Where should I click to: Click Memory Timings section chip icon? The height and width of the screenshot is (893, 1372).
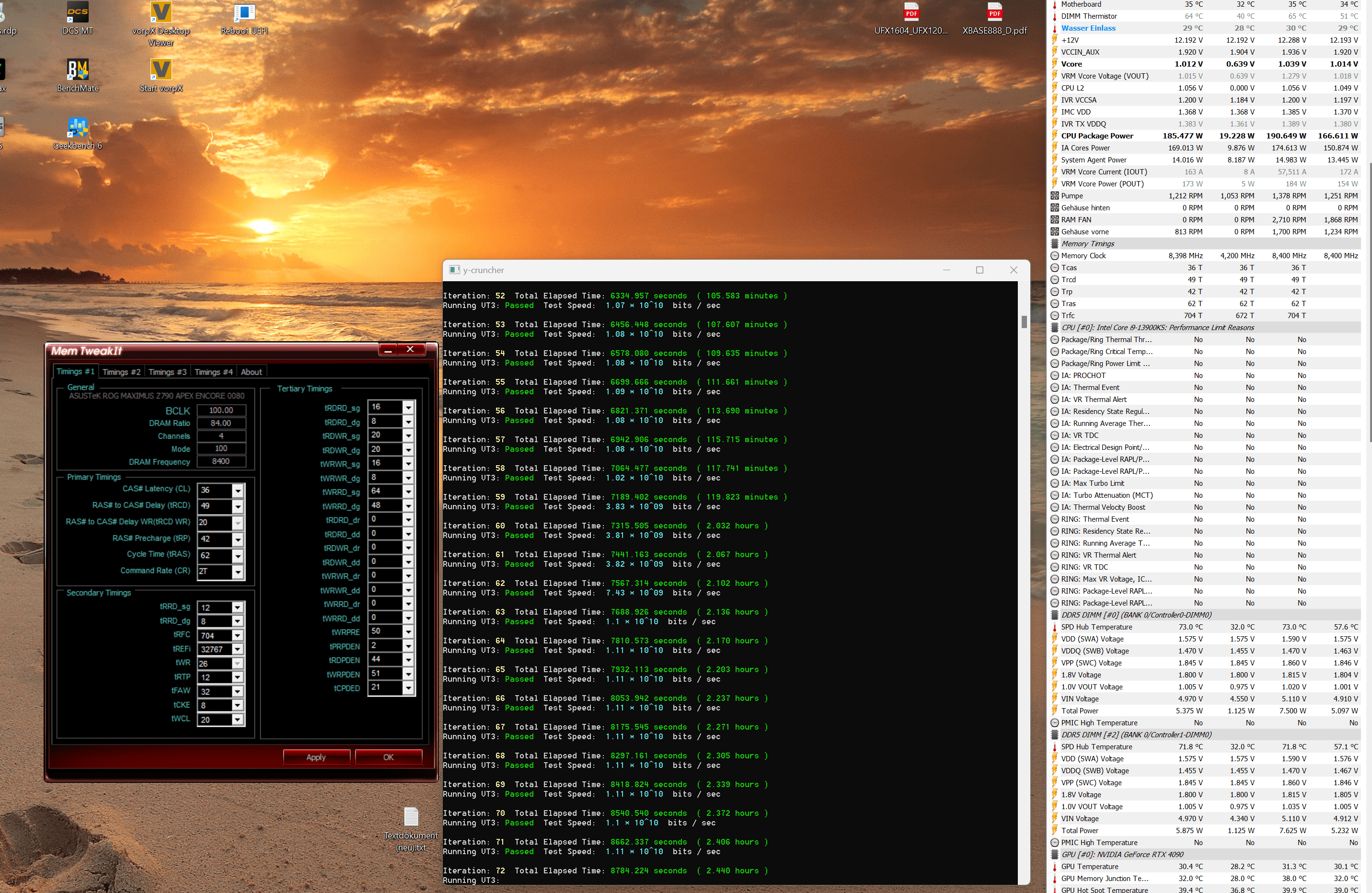(1054, 244)
